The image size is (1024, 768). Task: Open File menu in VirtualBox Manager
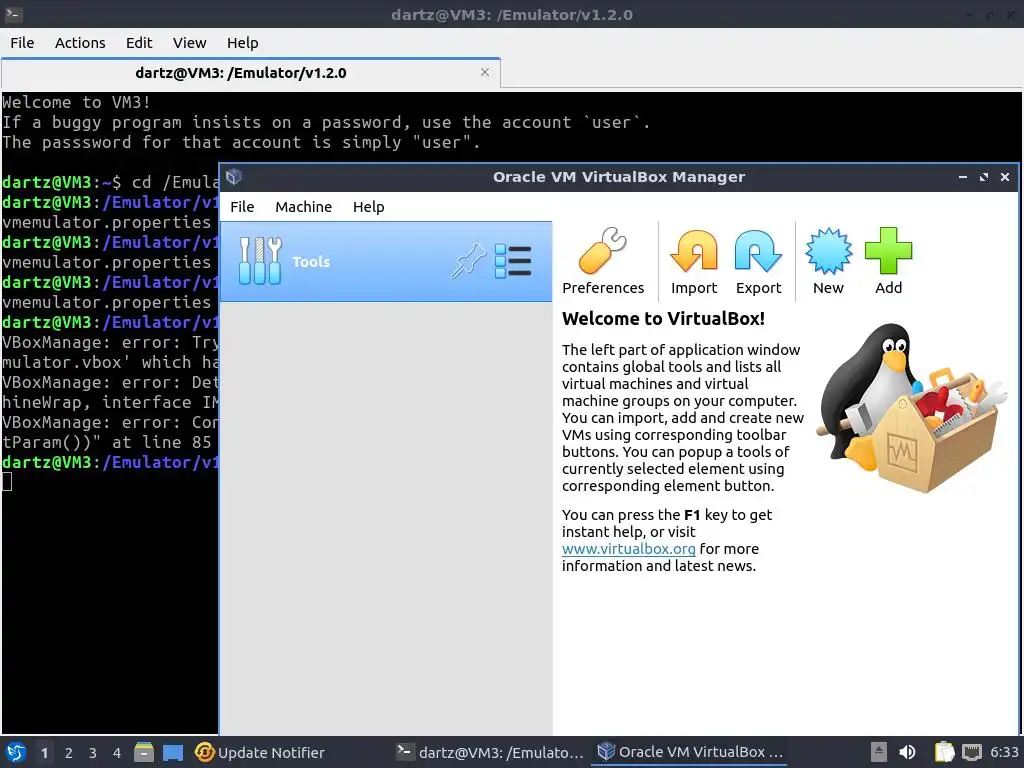click(242, 207)
